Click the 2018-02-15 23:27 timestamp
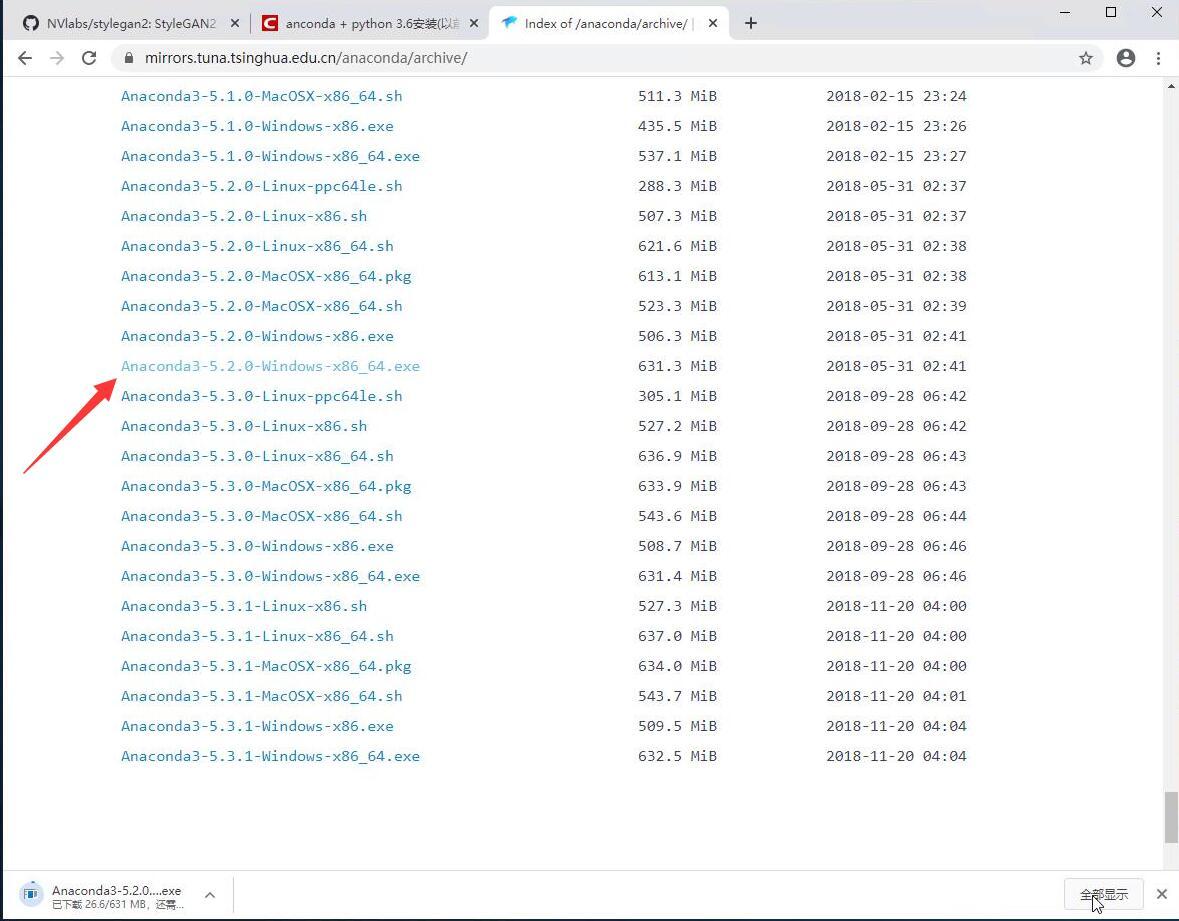This screenshot has height=921, width=1179. pos(896,156)
